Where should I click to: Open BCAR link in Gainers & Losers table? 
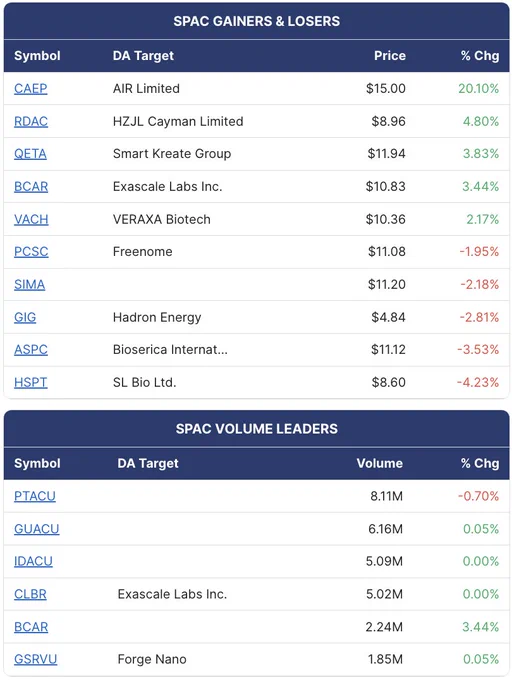[31, 186]
